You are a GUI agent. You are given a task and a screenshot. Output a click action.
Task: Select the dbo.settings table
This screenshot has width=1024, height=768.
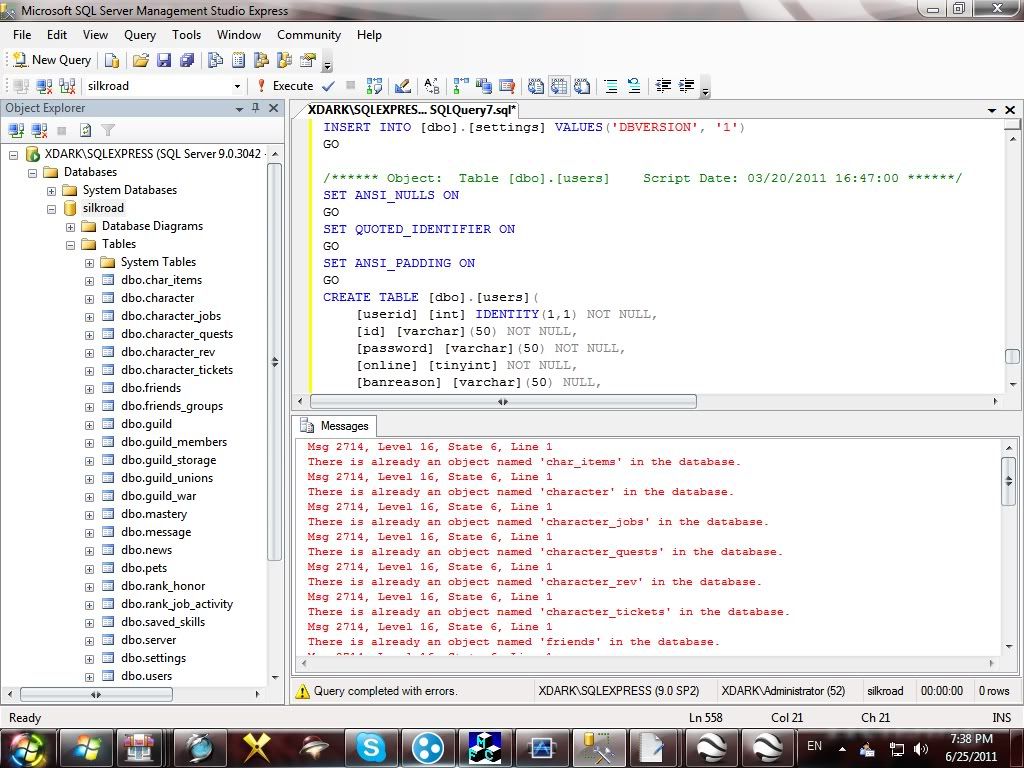tap(153, 658)
